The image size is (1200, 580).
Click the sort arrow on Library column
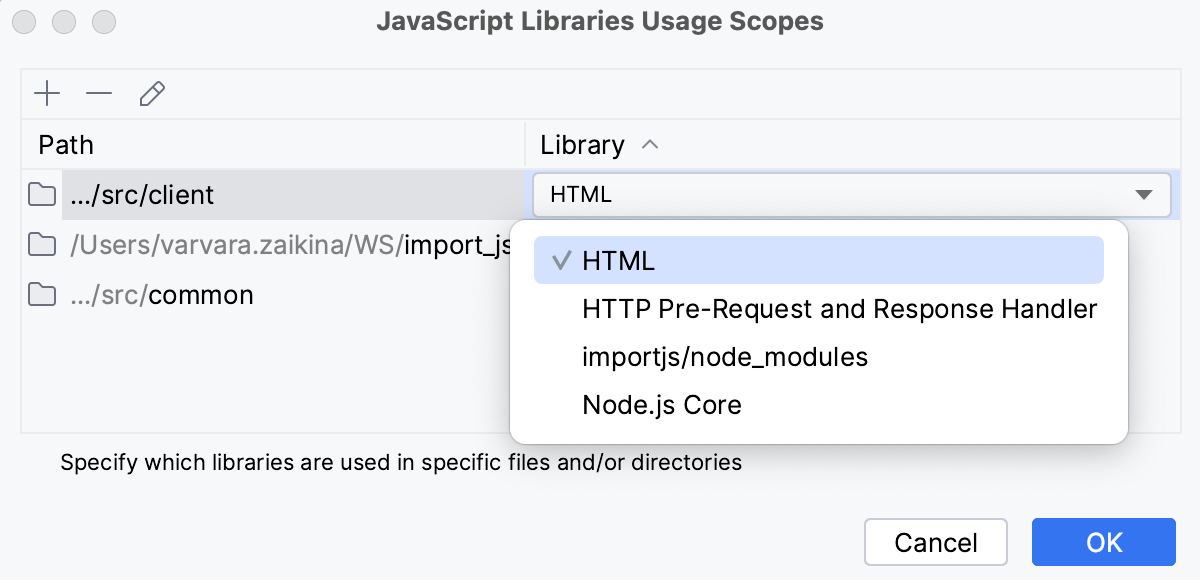[x=651, y=145]
